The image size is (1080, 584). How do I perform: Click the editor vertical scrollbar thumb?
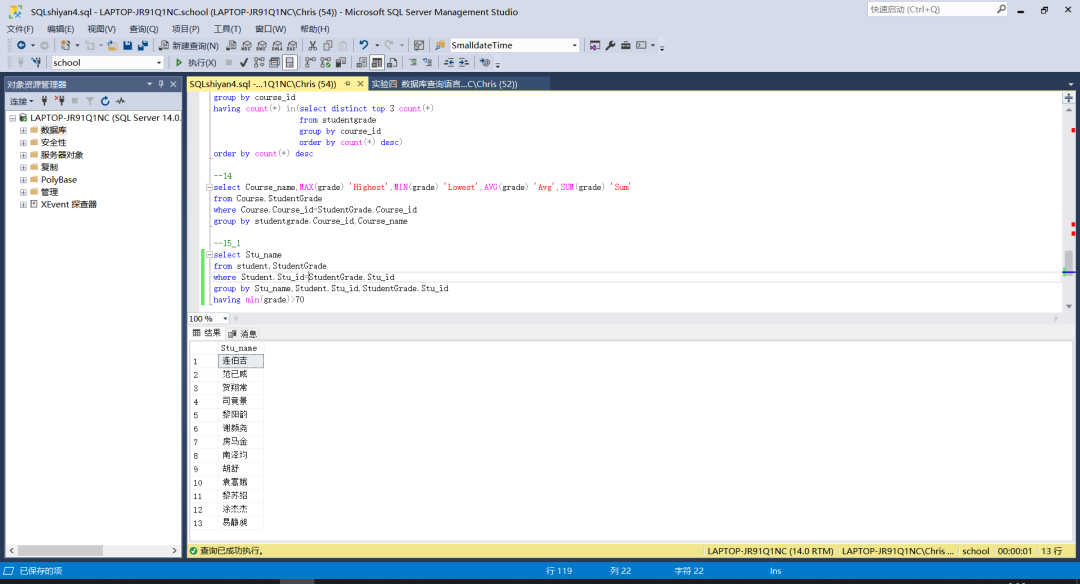[x=1068, y=261]
